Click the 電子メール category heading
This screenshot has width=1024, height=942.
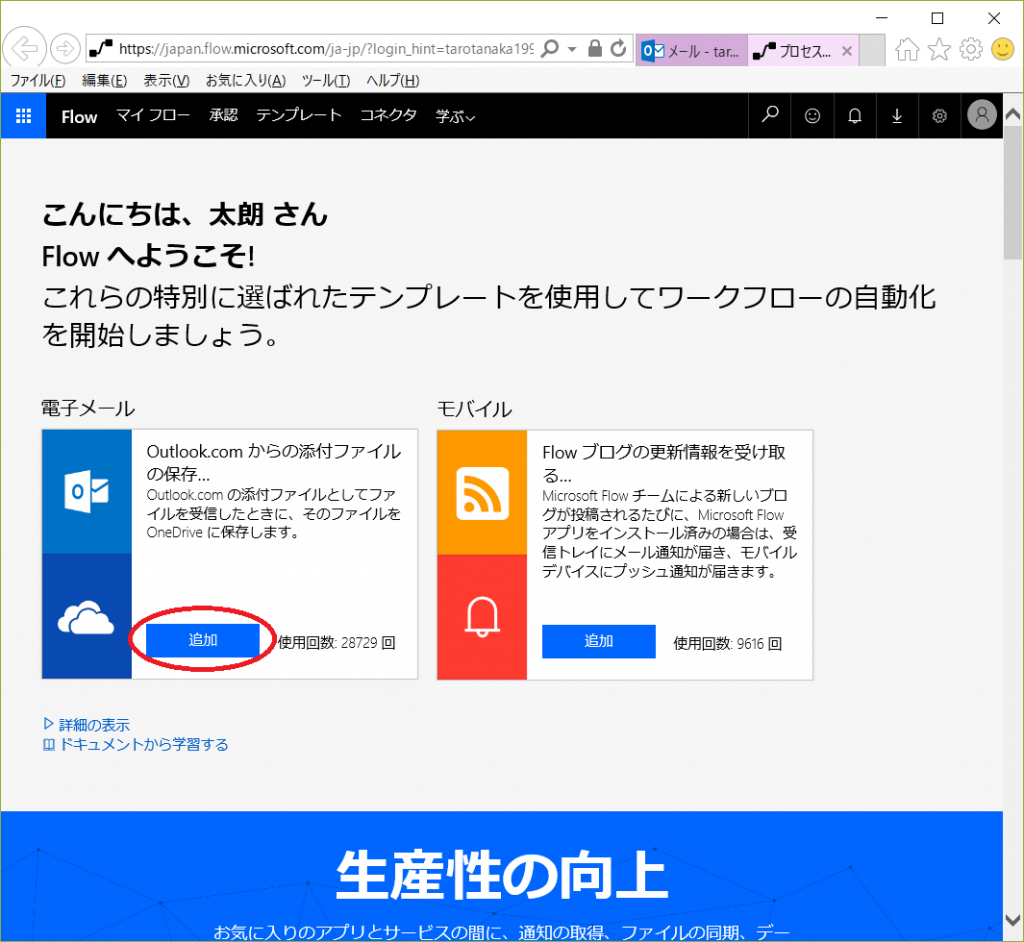[x=88, y=409]
